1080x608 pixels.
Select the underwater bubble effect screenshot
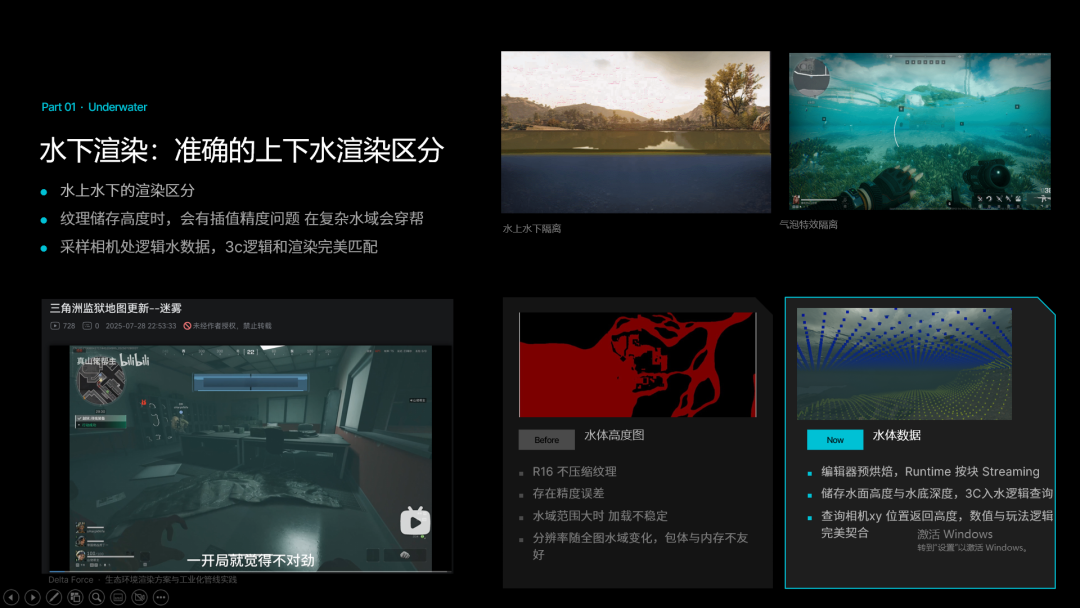coord(920,131)
